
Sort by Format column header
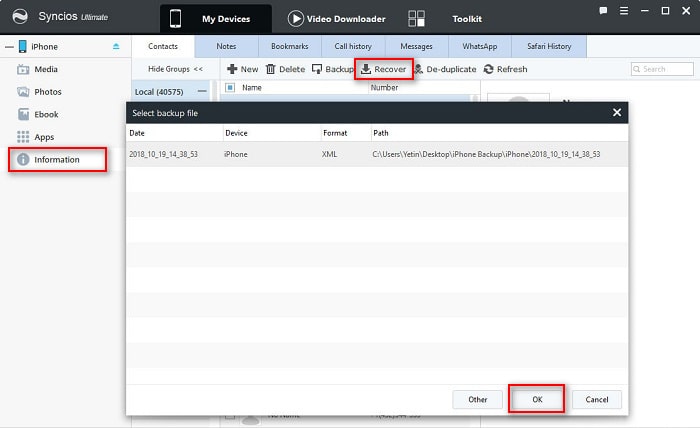[346, 133]
